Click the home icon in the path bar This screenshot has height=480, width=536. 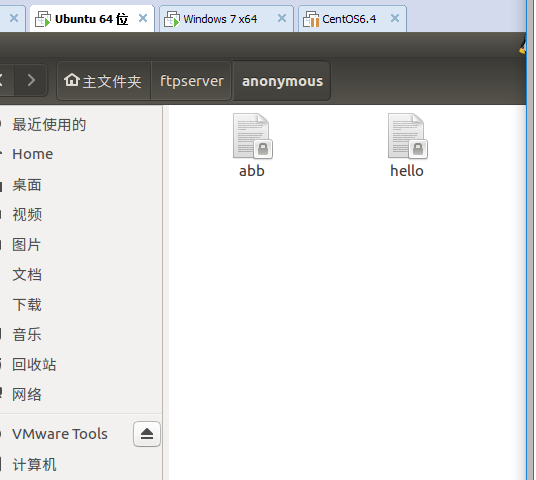pos(72,80)
